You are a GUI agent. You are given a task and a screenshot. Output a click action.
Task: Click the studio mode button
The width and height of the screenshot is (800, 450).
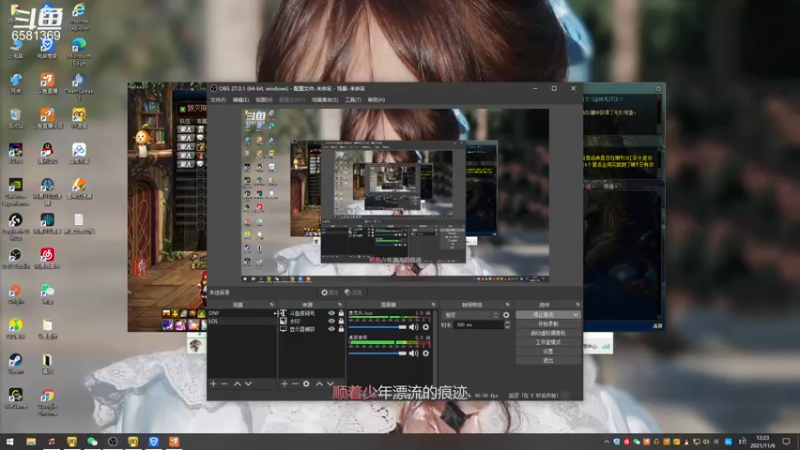tap(548, 342)
